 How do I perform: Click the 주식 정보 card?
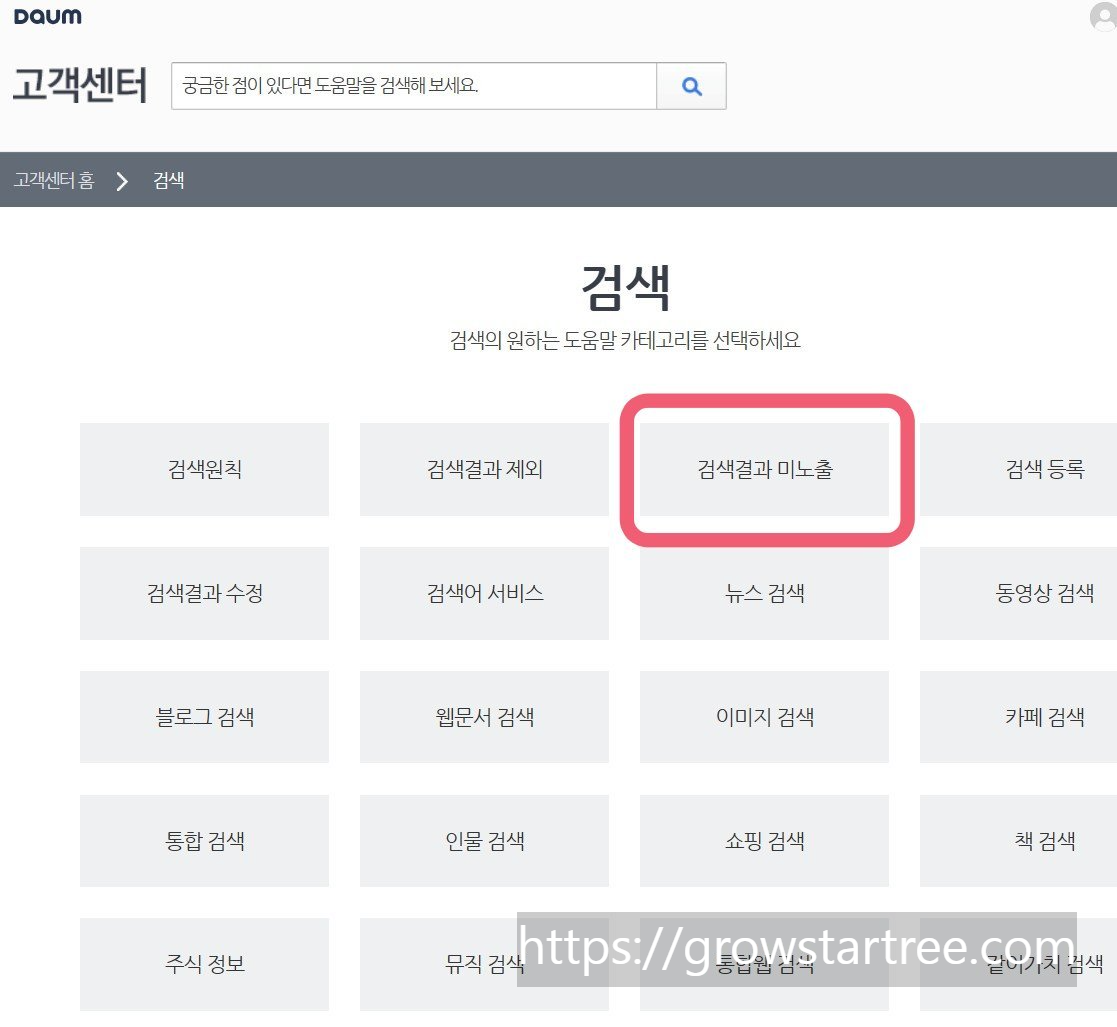tap(204, 964)
